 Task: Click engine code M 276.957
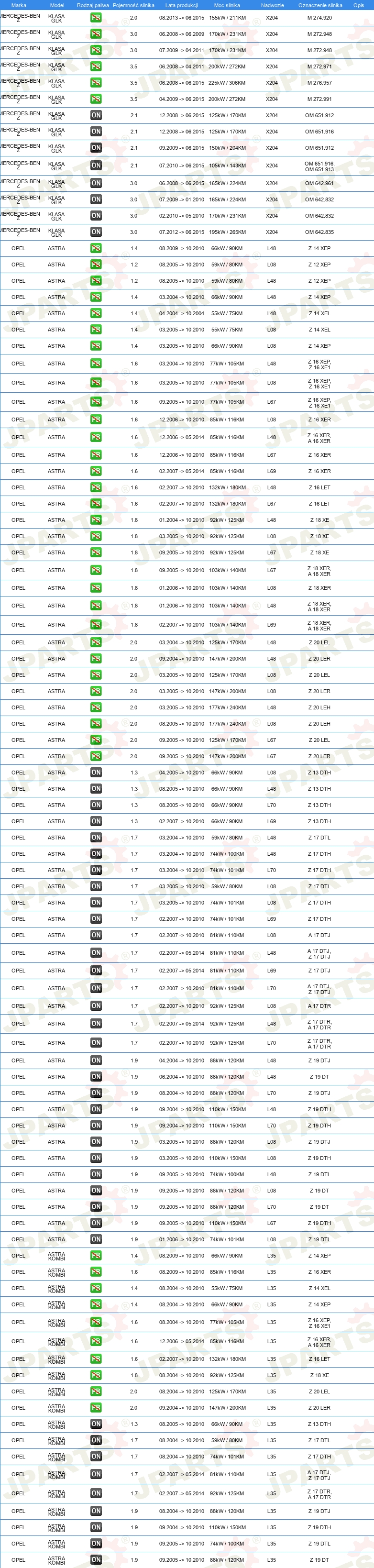[x=320, y=83]
